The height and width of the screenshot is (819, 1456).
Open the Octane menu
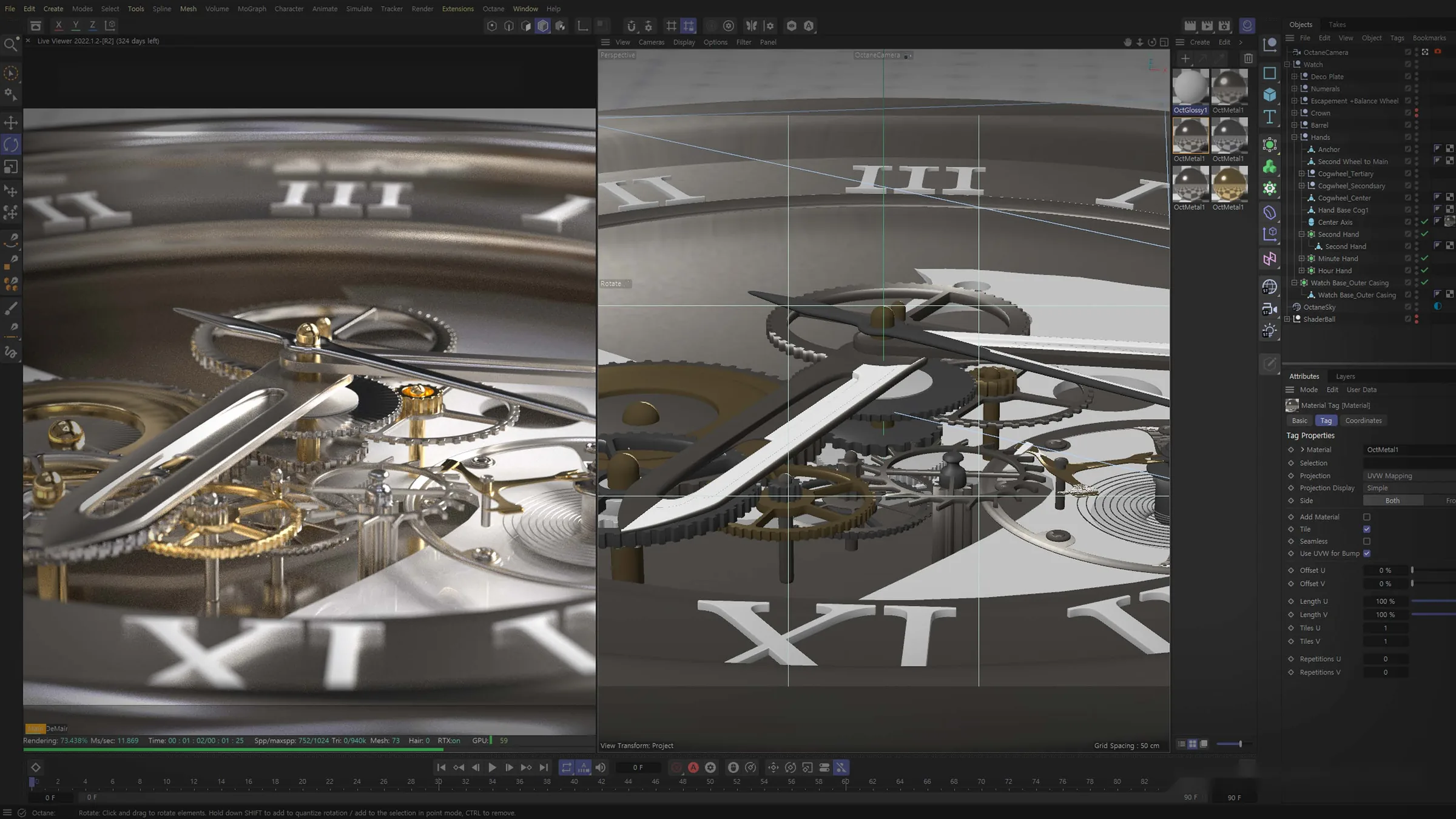[x=493, y=8]
